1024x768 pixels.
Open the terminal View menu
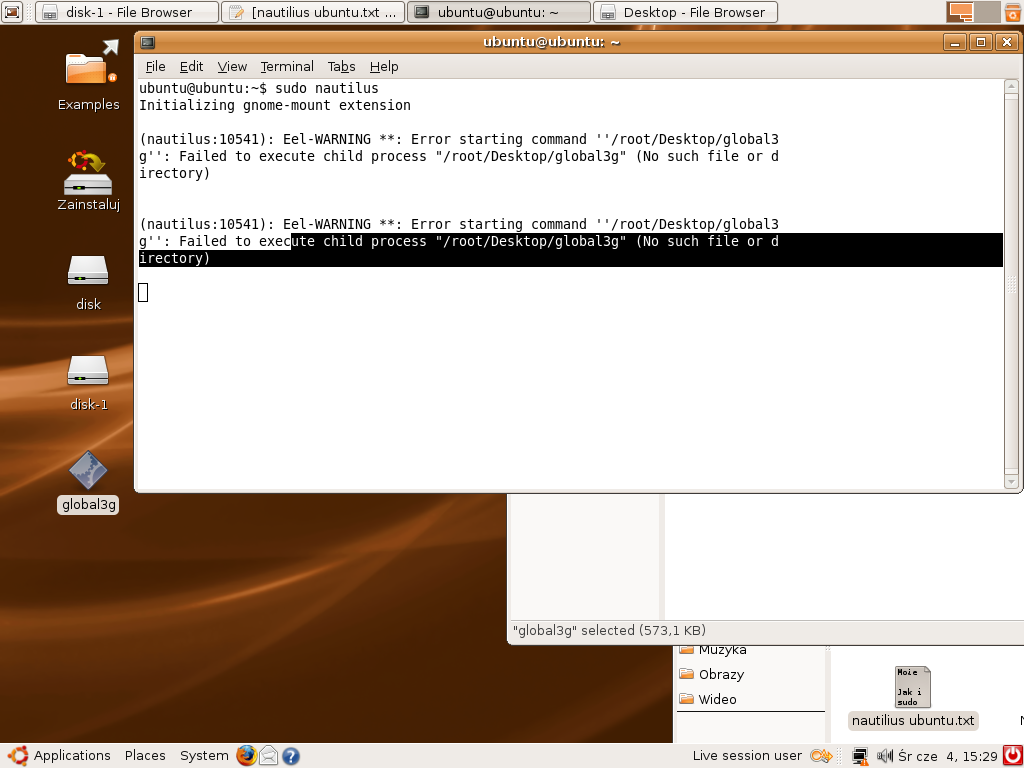point(232,67)
